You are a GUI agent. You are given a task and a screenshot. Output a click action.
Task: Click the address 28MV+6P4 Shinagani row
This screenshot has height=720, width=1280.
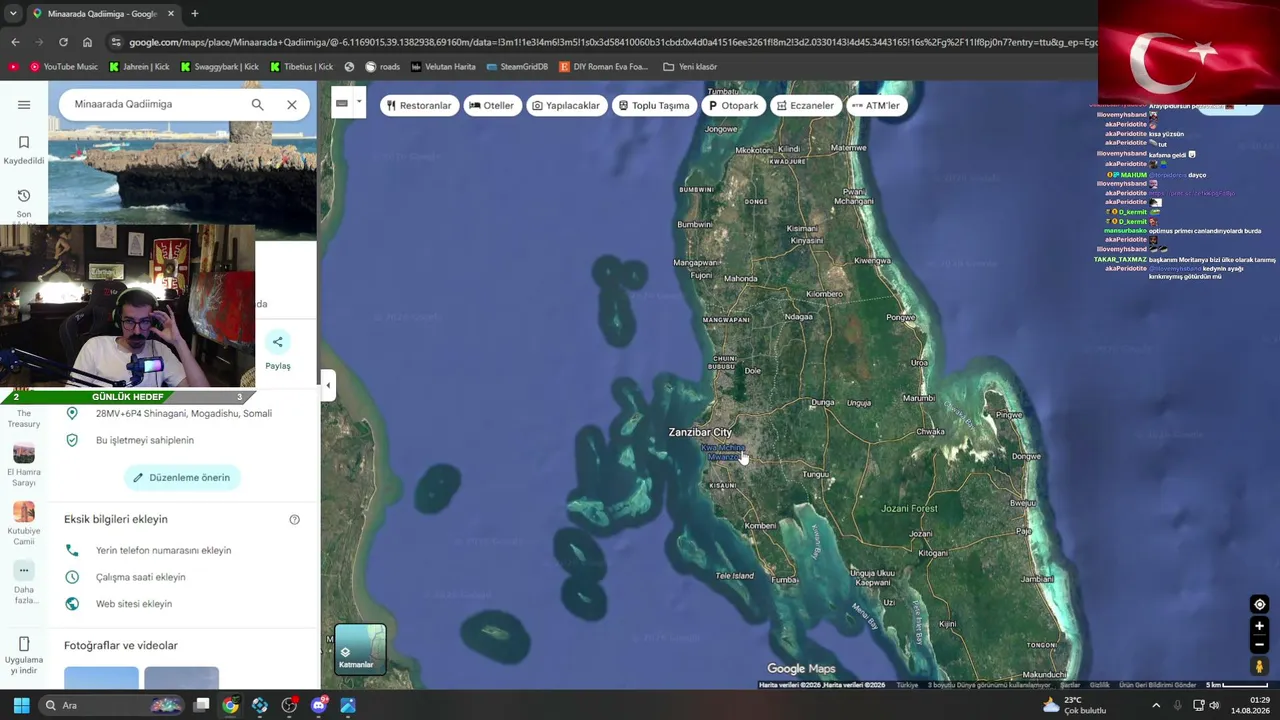184,413
